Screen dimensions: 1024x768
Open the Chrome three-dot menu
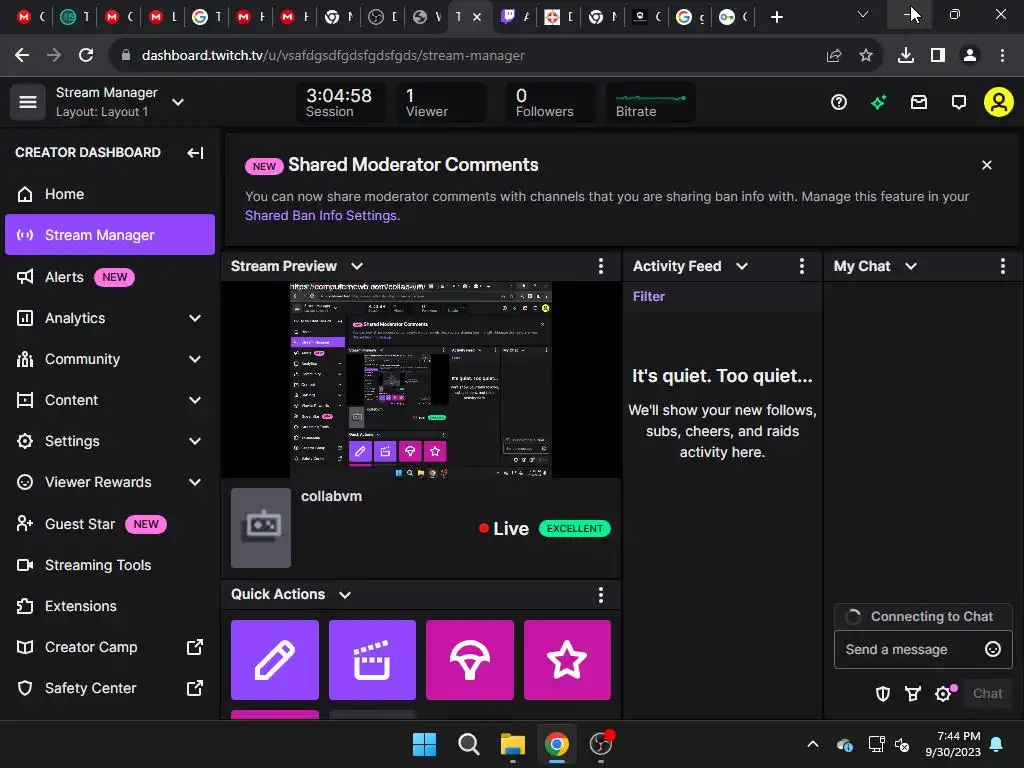click(x=1002, y=56)
